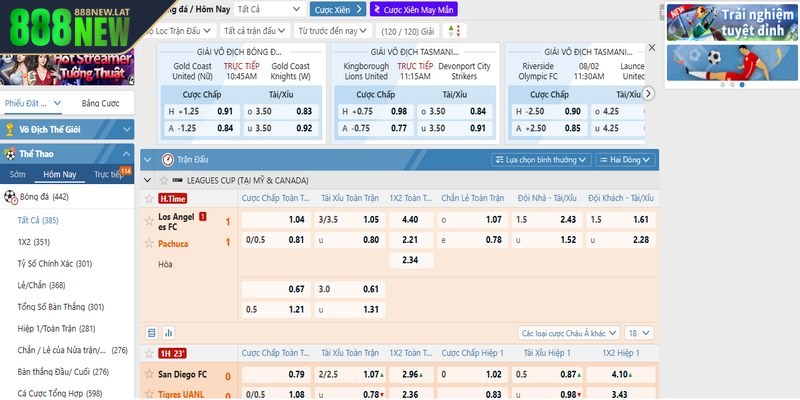Click Riverside Olympic handicap odds 0.90
The image size is (800, 400).
pos(572,111)
